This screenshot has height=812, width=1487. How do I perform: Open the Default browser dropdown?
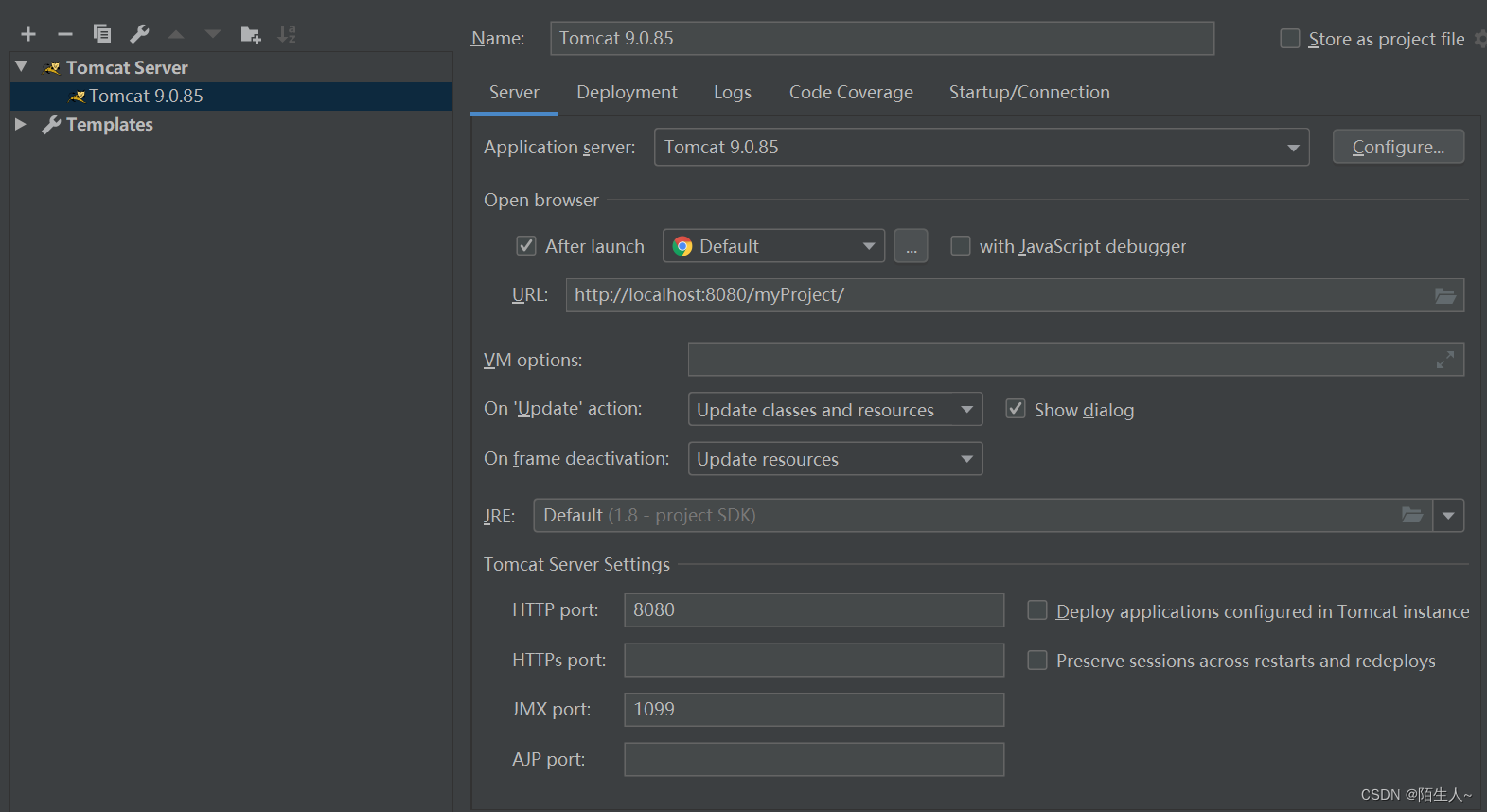point(773,246)
